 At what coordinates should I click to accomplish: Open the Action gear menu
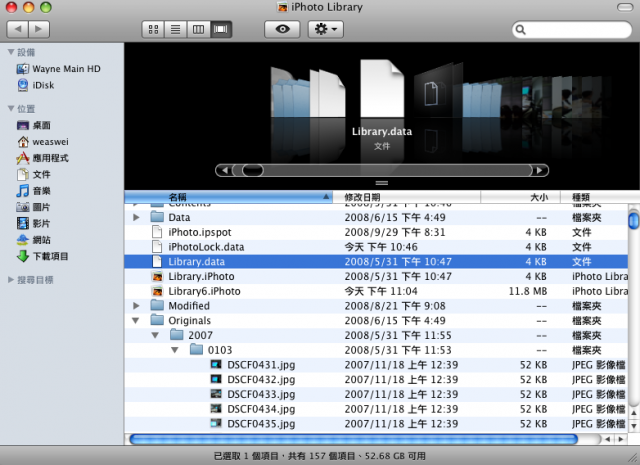(x=325, y=29)
